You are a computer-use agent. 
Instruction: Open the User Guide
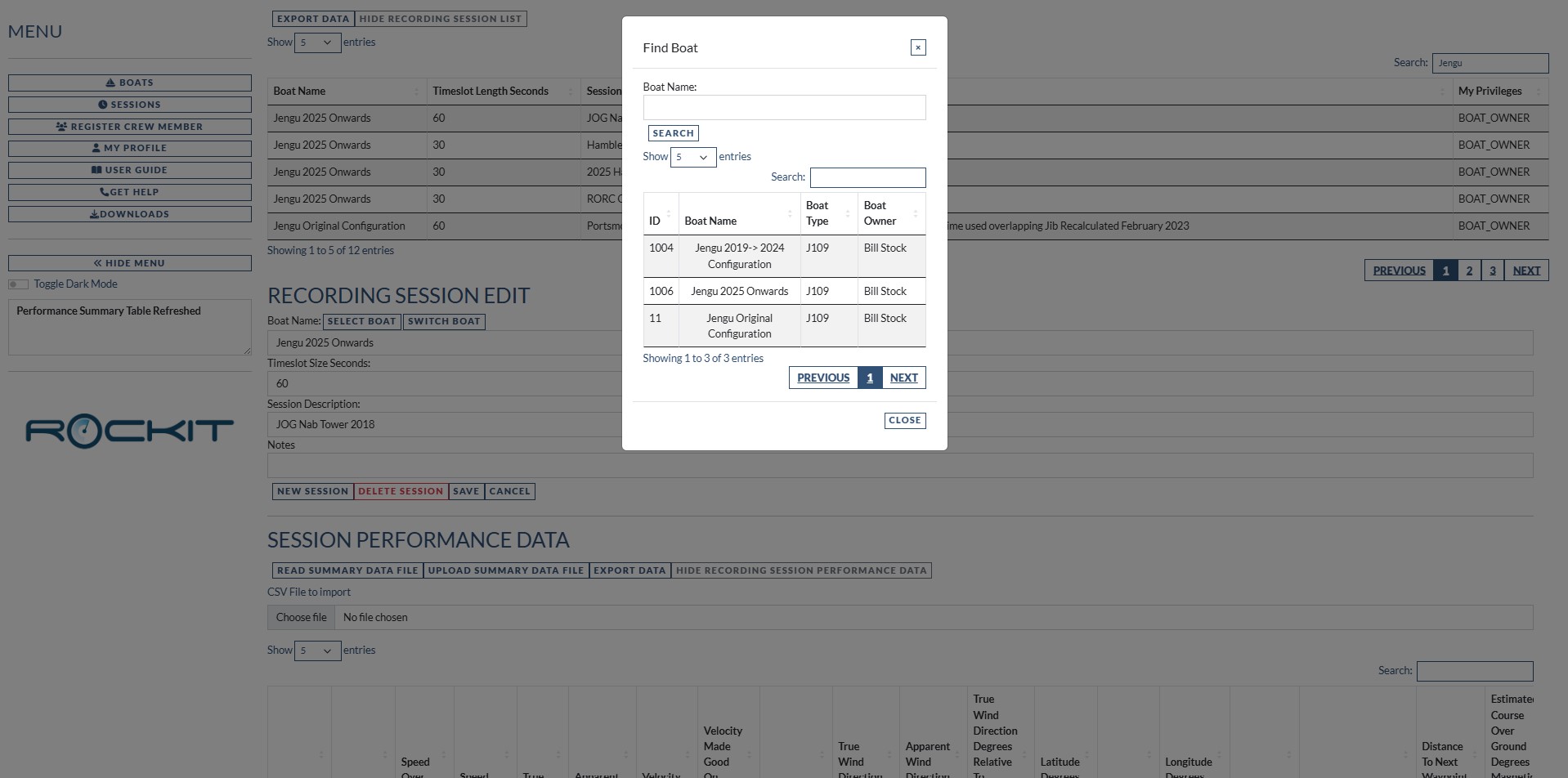tap(129, 170)
